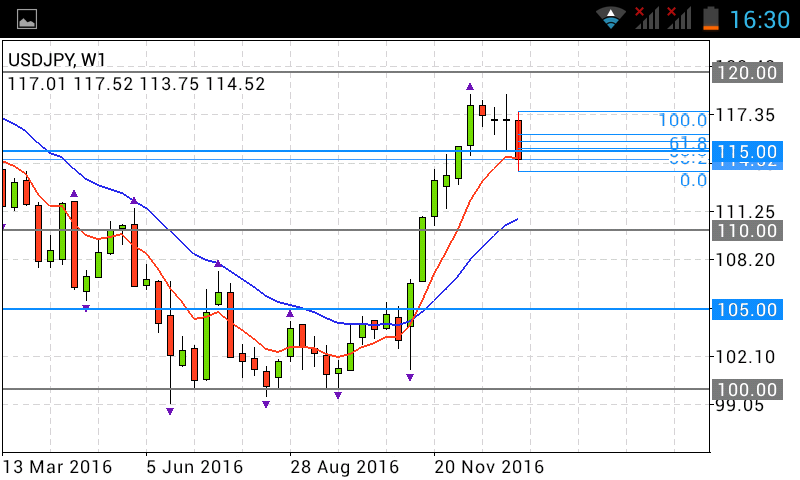The width and height of the screenshot is (800, 480).
Task: Tap the open price 117.01
Action: coord(37,84)
